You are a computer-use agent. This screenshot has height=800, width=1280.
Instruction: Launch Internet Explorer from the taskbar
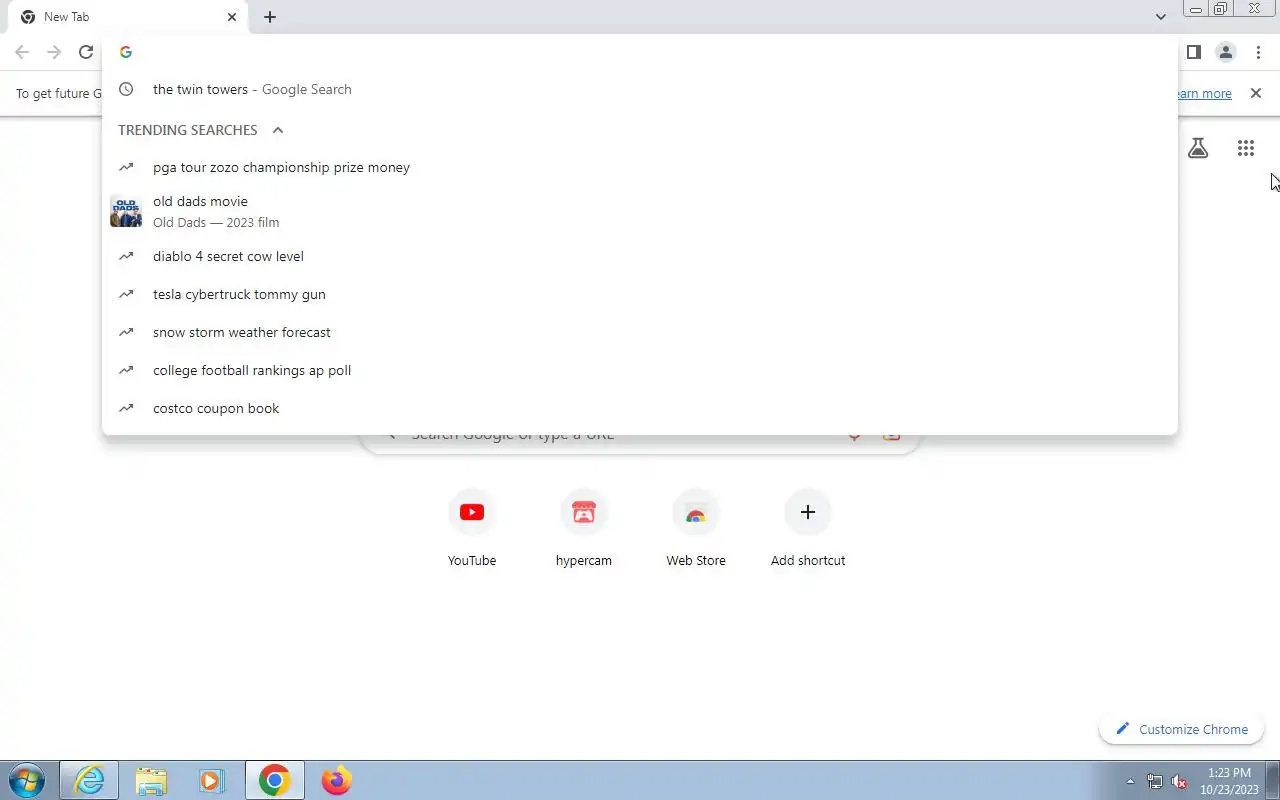tap(89, 780)
